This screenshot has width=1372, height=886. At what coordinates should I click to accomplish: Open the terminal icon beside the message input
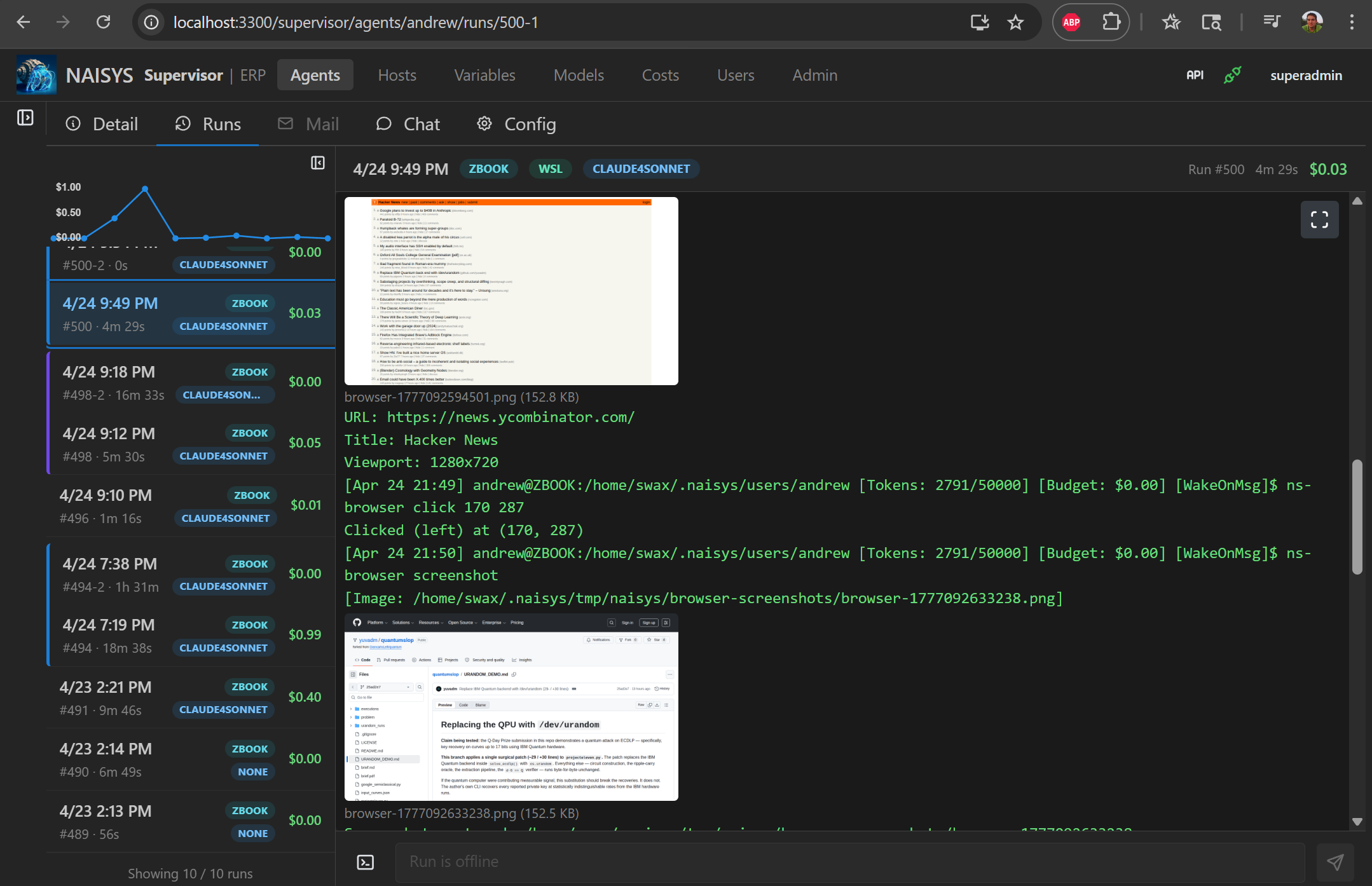point(364,862)
